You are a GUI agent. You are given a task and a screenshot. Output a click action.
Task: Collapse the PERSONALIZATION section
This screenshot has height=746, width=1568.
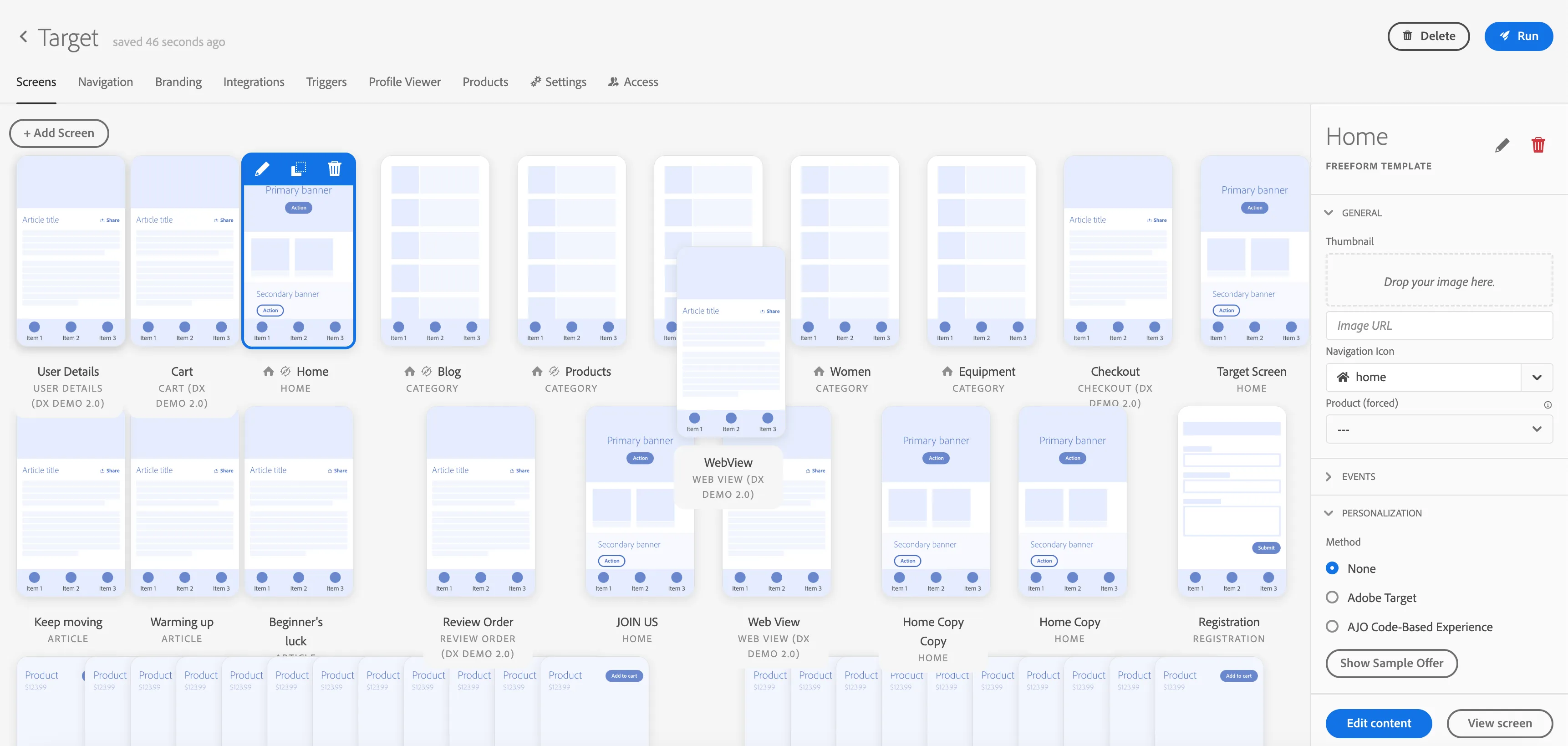coord(1328,513)
